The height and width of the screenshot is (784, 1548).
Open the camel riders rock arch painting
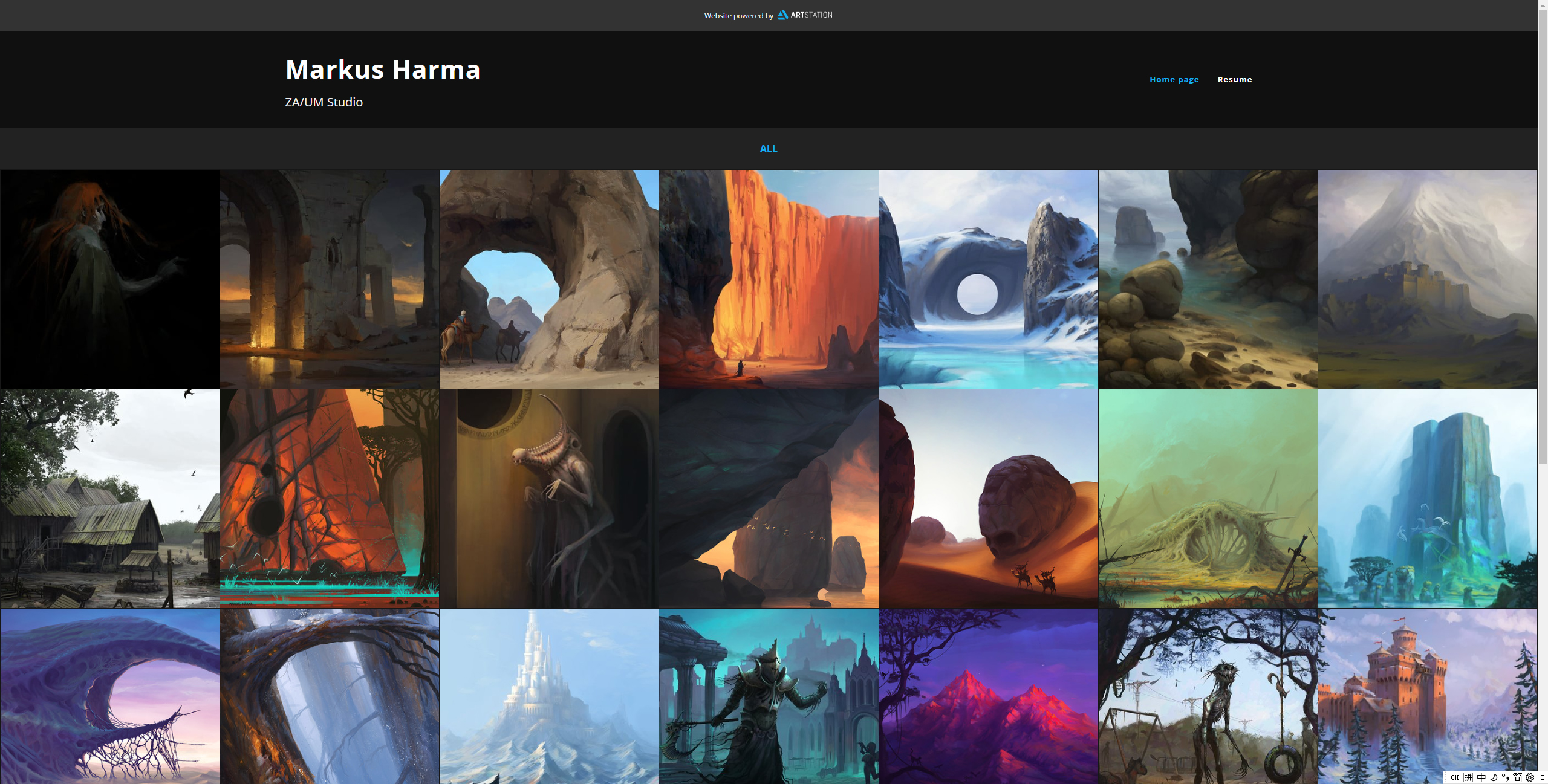pos(548,279)
